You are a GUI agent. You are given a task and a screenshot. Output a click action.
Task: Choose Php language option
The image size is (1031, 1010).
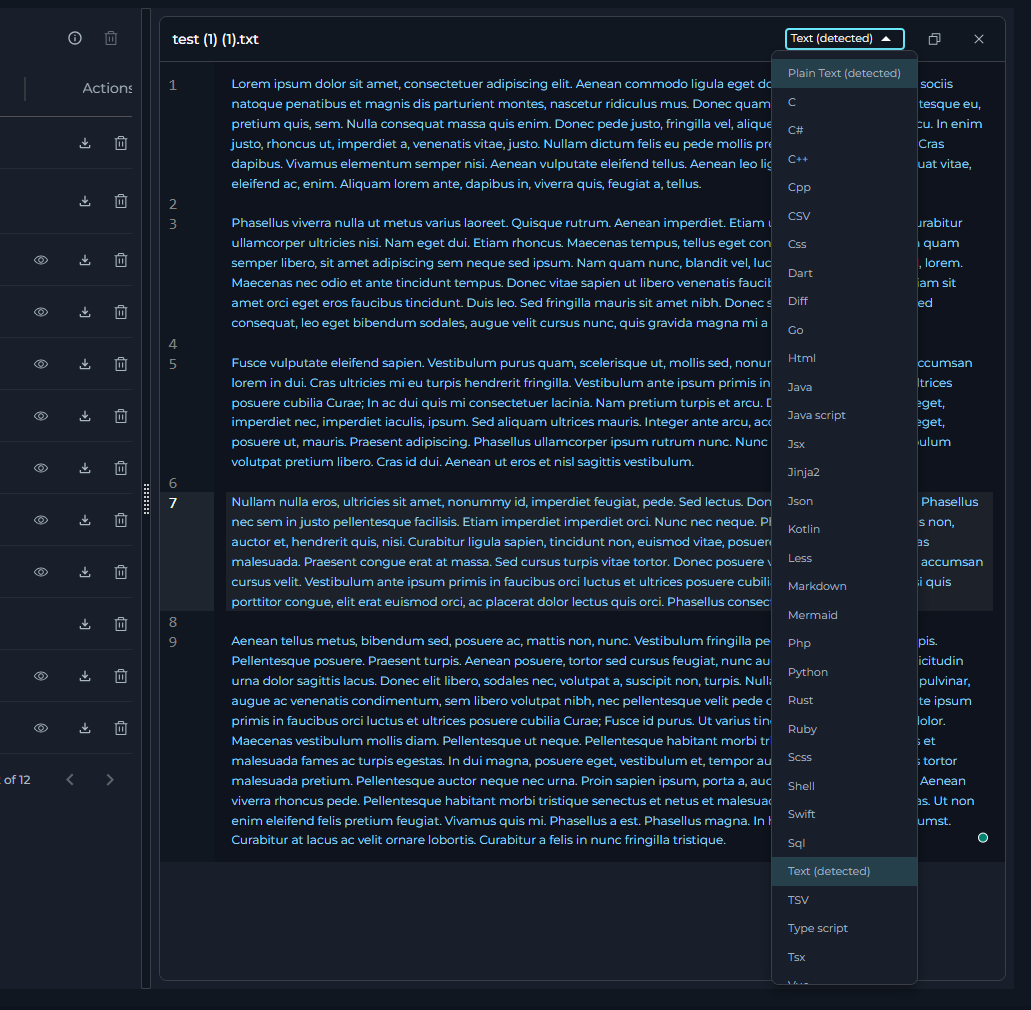click(844, 643)
